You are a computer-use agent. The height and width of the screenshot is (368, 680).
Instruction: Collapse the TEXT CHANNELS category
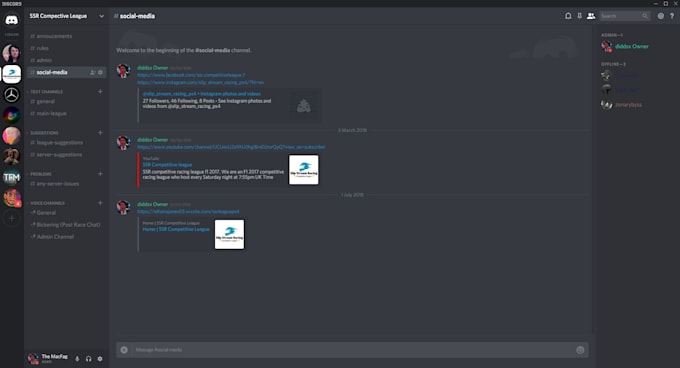[x=46, y=92]
